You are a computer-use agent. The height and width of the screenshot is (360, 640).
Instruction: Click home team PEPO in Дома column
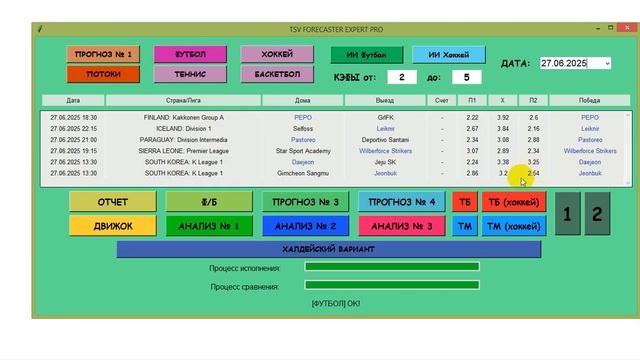coord(303,118)
